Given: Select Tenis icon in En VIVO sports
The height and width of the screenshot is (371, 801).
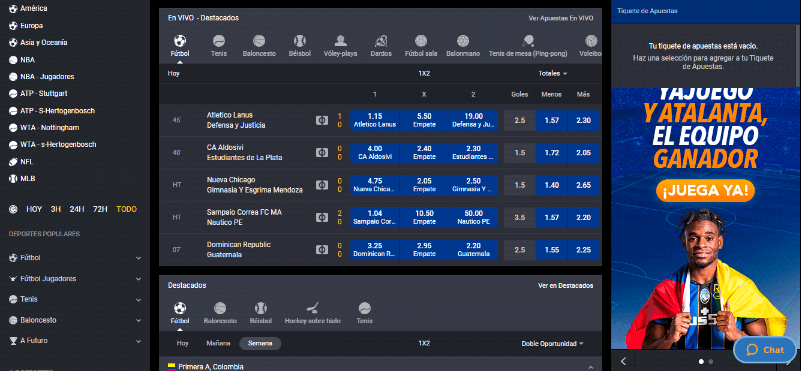Looking at the screenshot, I should pyautogui.click(x=219, y=41).
